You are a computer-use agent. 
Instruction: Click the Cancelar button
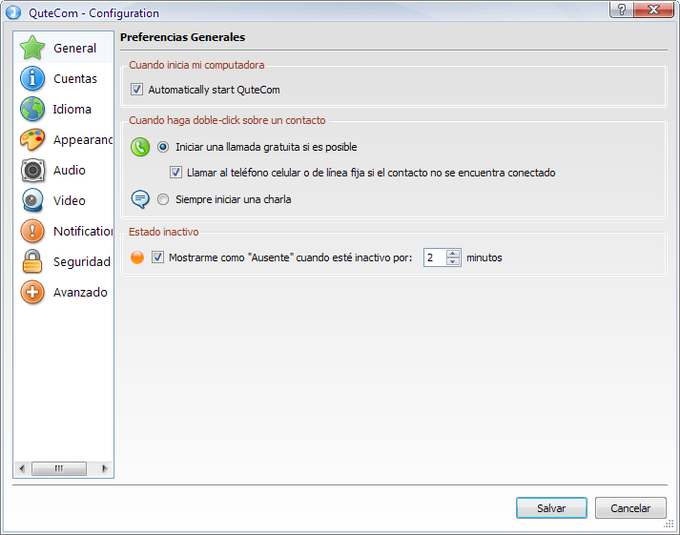630,508
